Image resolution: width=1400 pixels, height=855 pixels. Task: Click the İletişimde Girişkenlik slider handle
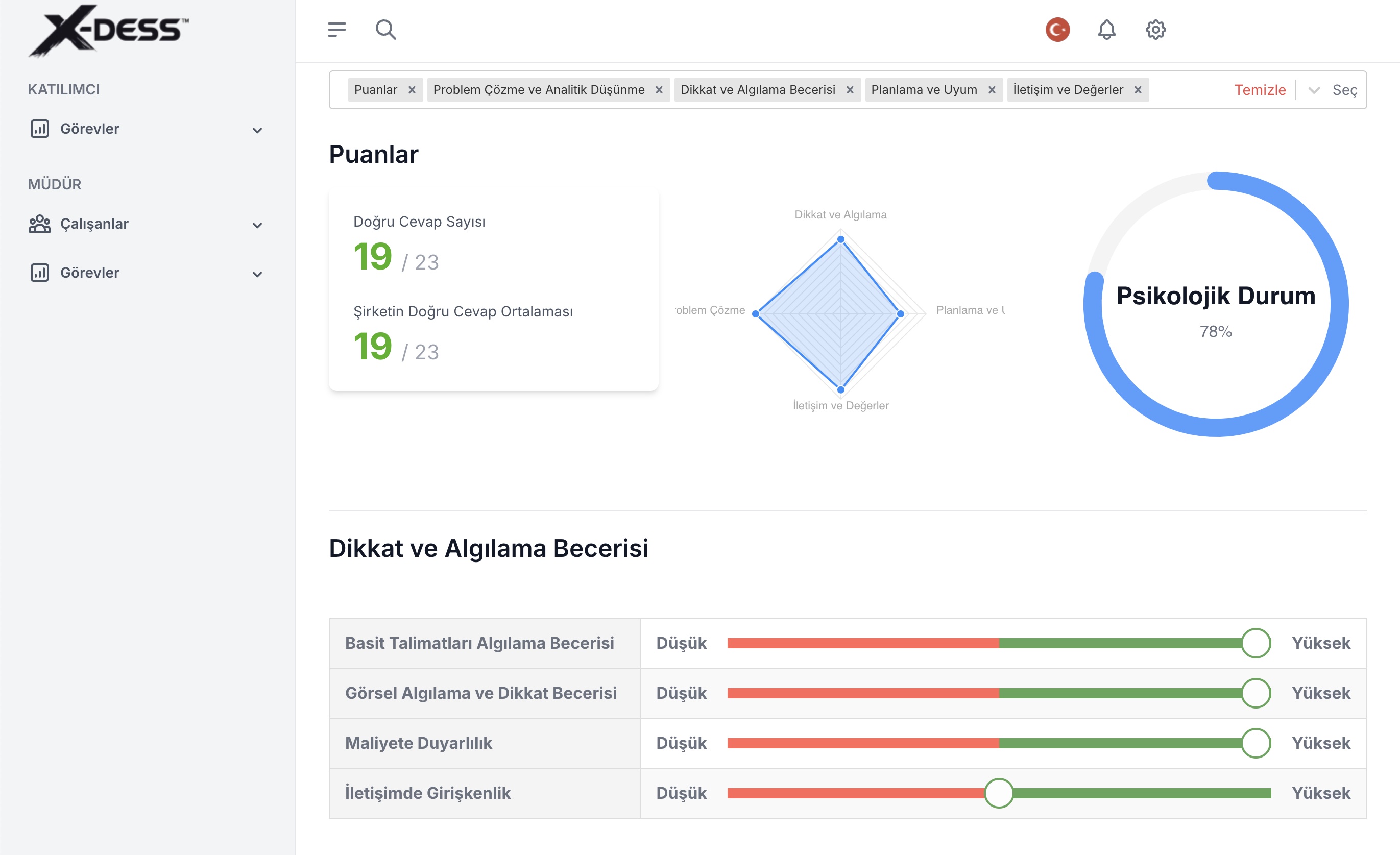click(998, 793)
